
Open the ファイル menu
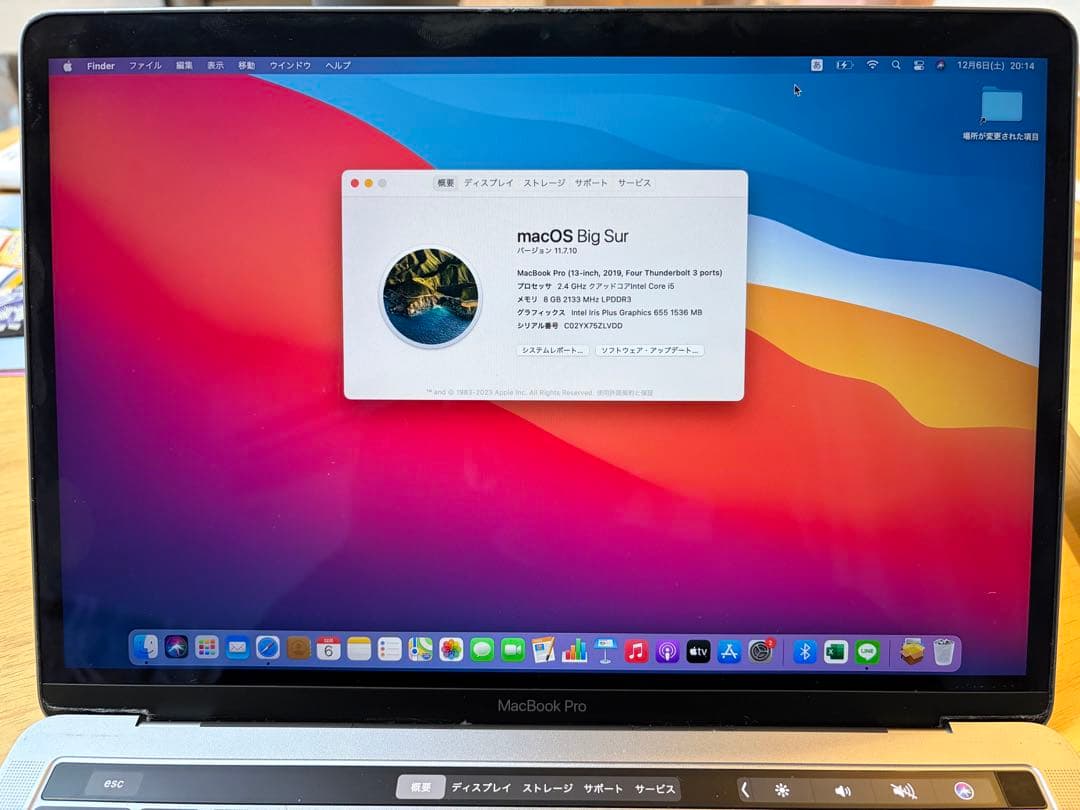coord(146,65)
